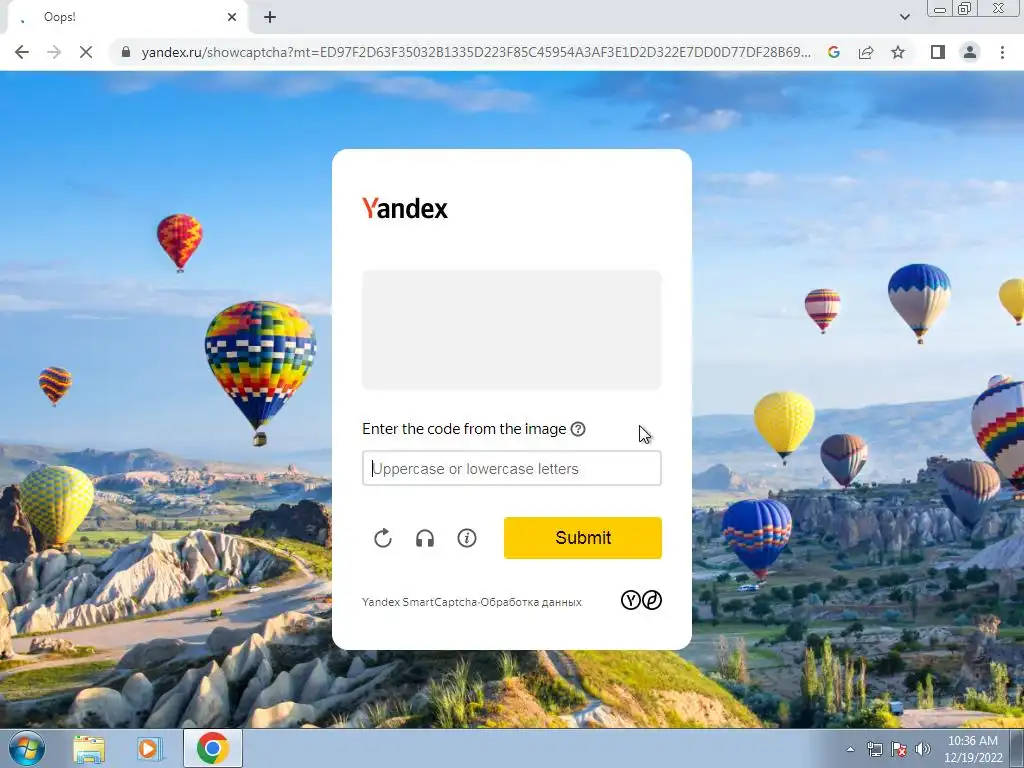The height and width of the screenshot is (768, 1024).
Task: Refresh the captcha image
Action: 383,538
